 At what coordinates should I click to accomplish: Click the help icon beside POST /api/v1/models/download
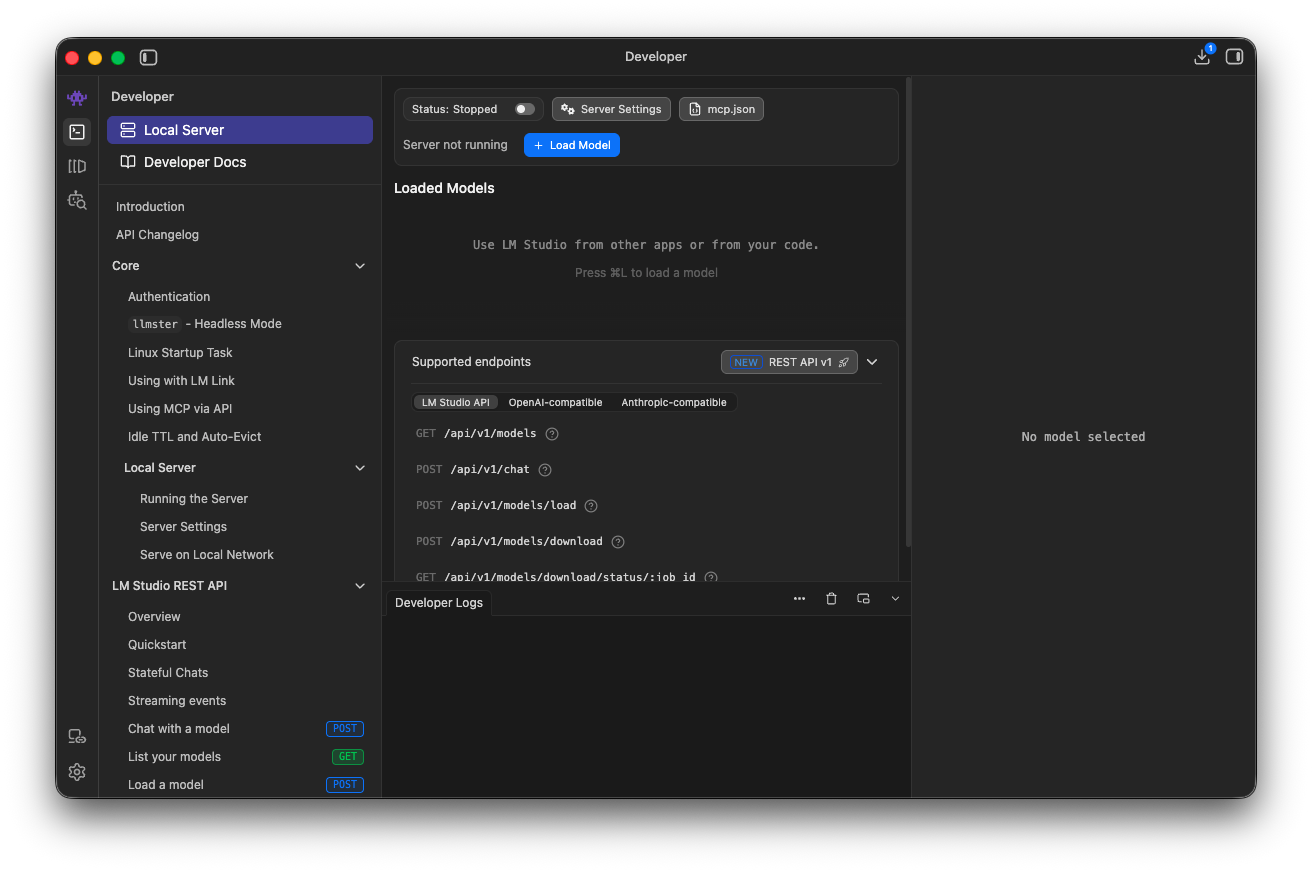[x=618, y=542]
